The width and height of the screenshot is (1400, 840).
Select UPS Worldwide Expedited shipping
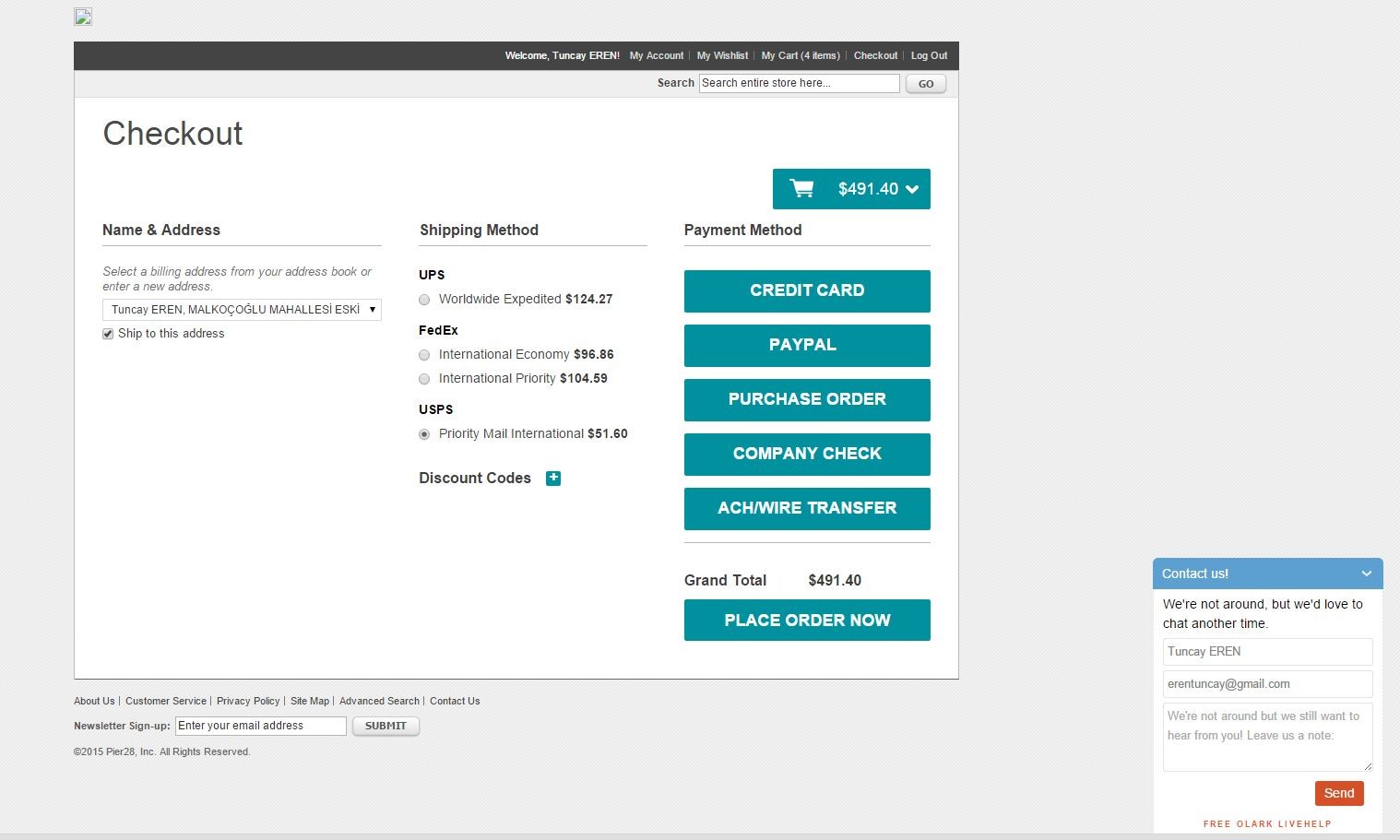[x=424, y=300]
